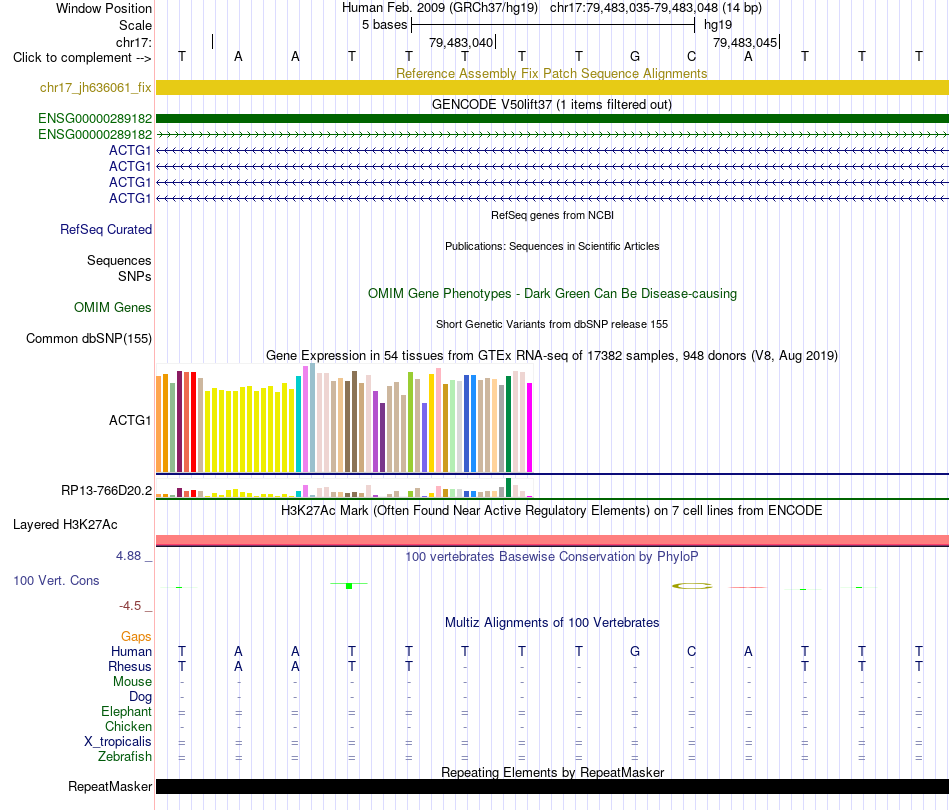Viewport: 950px width, 810px height.
Task: Click the yellow chr17_jh636061_fix alignment bar
Action: (x=552, y=87)
